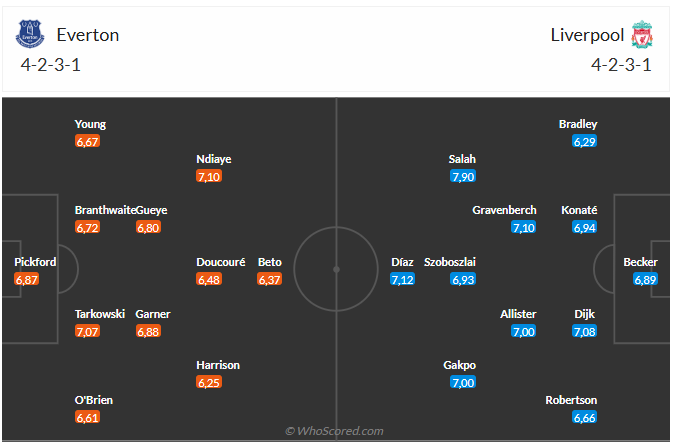
Task: Click the WhoScored.com watermark
Action: pyautogui.click(x=334, y=431)
